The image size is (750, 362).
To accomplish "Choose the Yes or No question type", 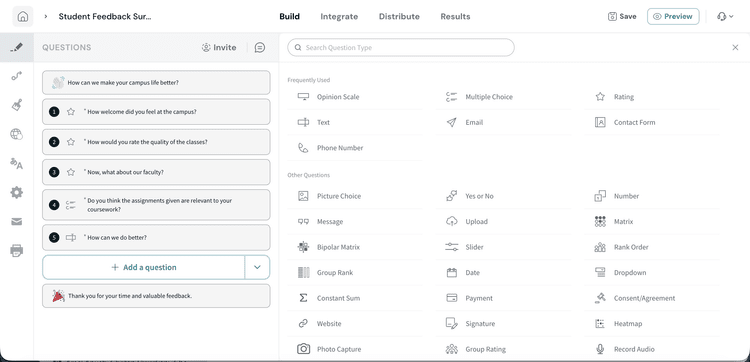I will tap(504, 196).
